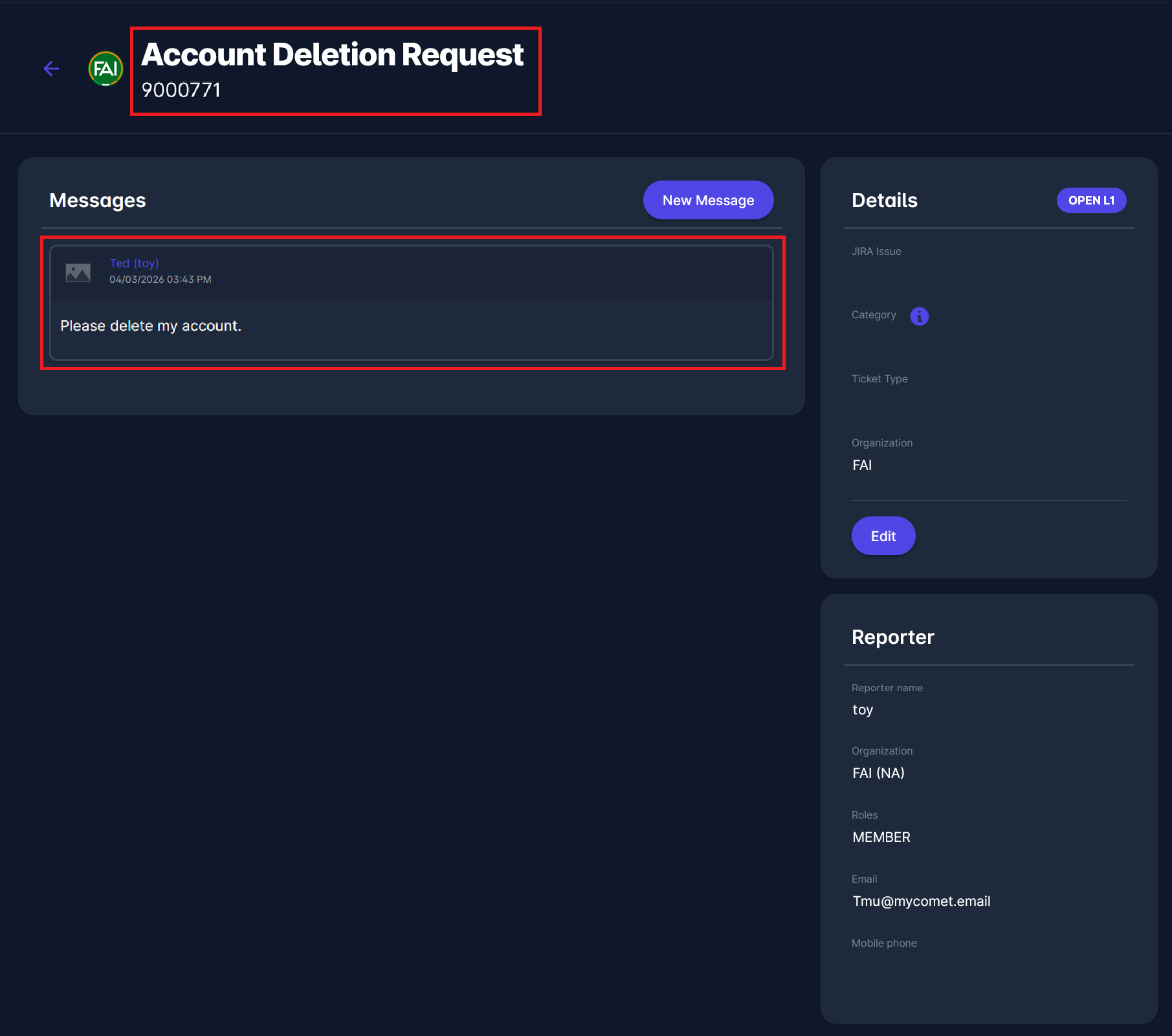Click the FAI organization logo
Image resolution: width=1172 pixels, height=1036 pixels.
[x=105, y=69]
